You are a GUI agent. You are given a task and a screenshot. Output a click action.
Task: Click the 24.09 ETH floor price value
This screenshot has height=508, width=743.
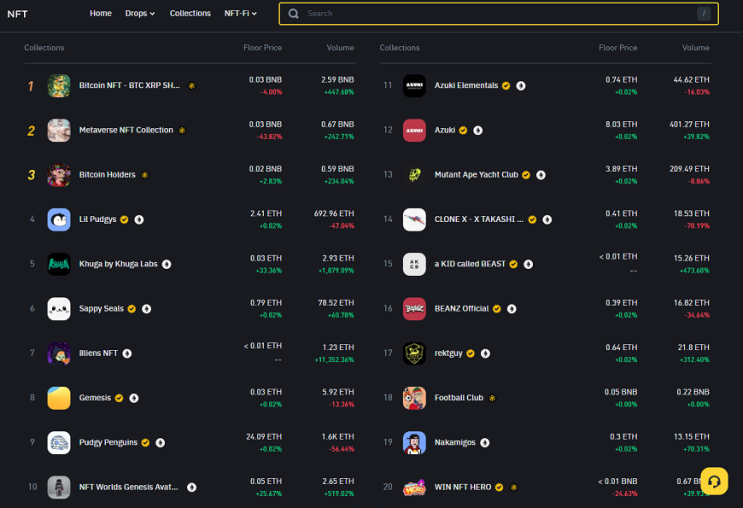264,437
